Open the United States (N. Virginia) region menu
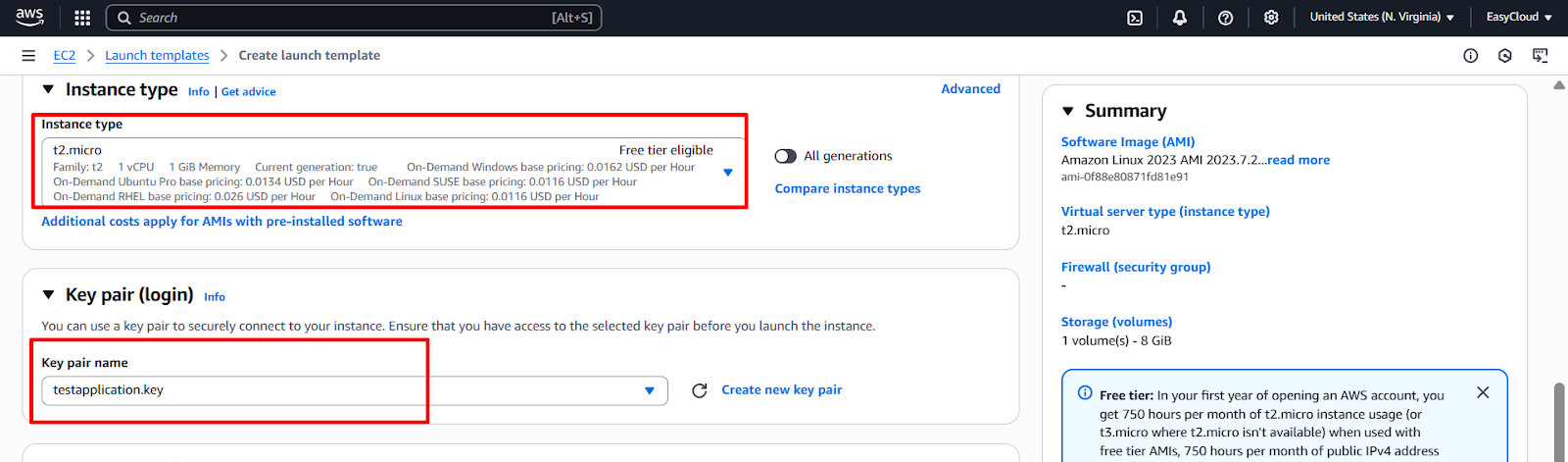Image resolution: width=1568 pixels, height=462 pixels. pyautogui.click(x=1382, y=17)
